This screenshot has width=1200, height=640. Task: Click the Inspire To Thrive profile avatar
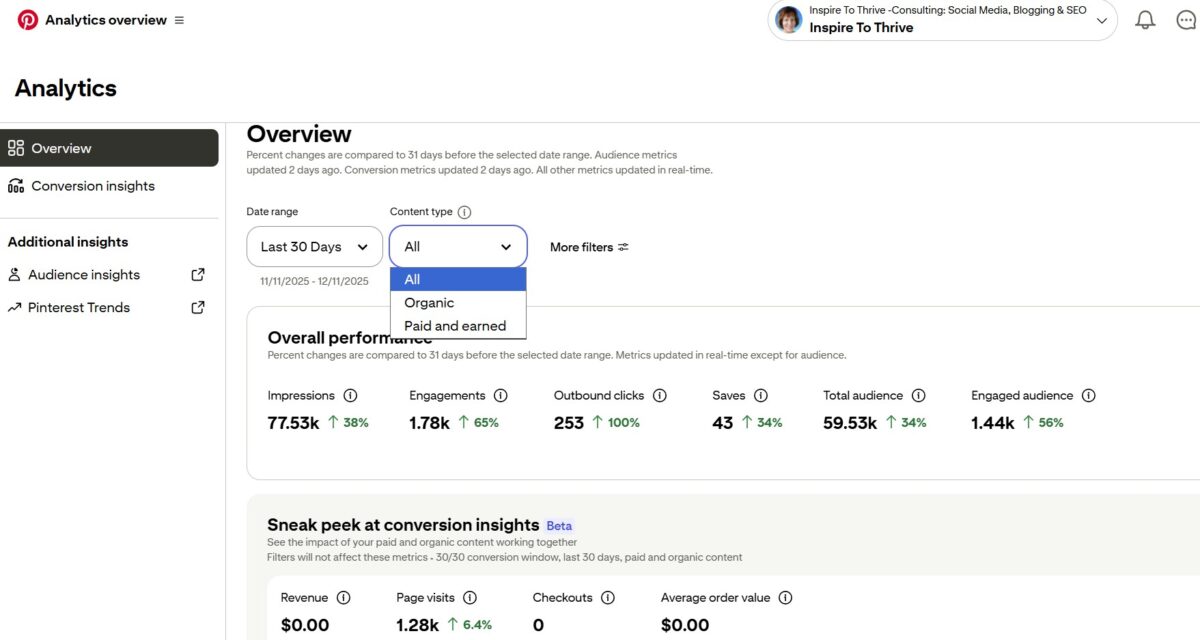[x=788, y=19]
